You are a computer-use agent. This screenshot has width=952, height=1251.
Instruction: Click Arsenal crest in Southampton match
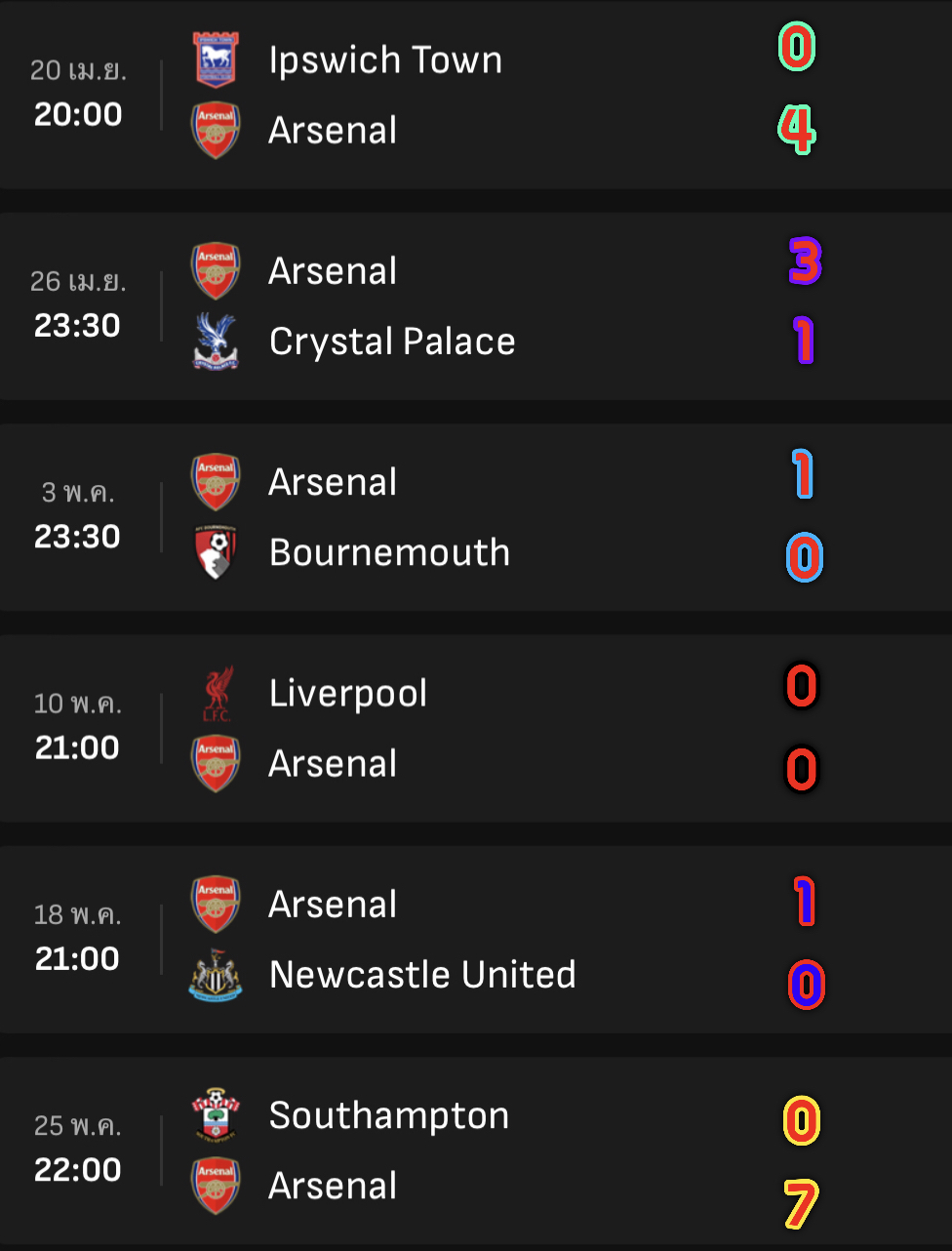(x=216, y=1186)
